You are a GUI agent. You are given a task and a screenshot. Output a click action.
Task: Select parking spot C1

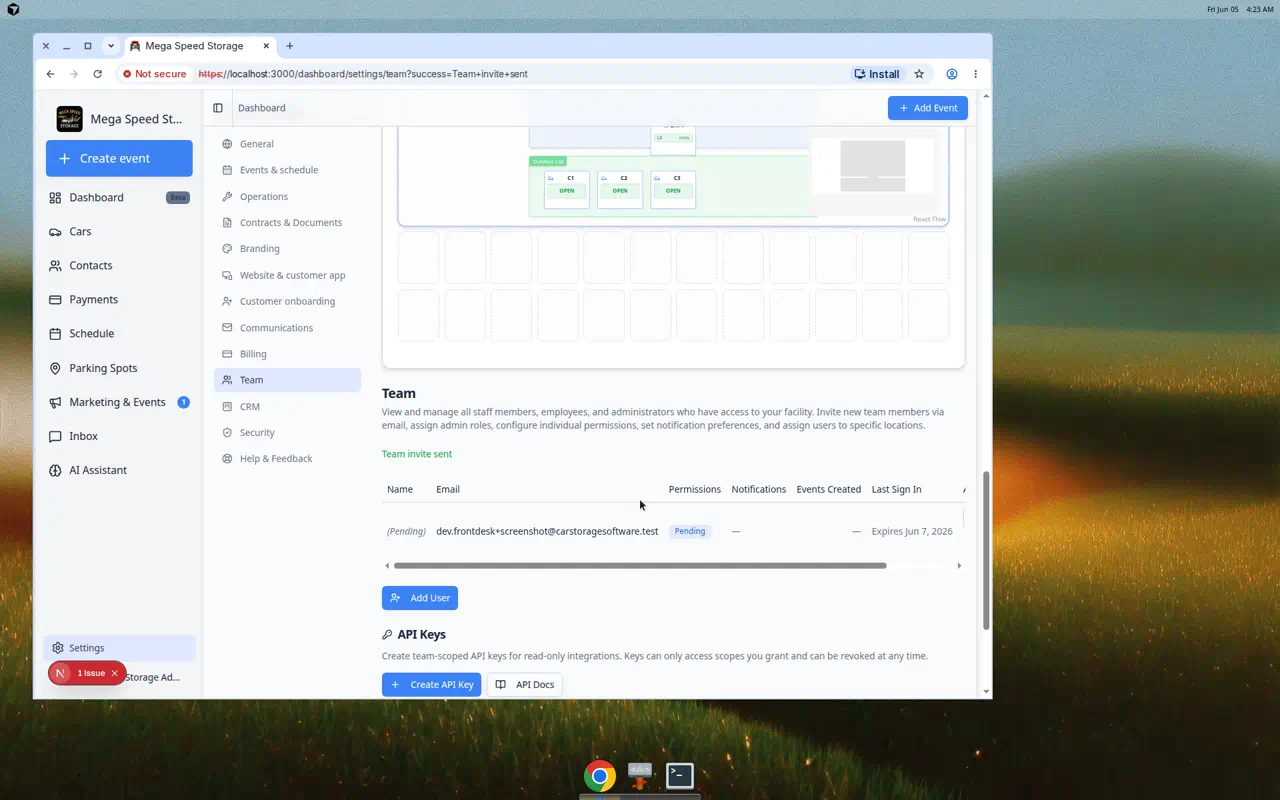567,190
